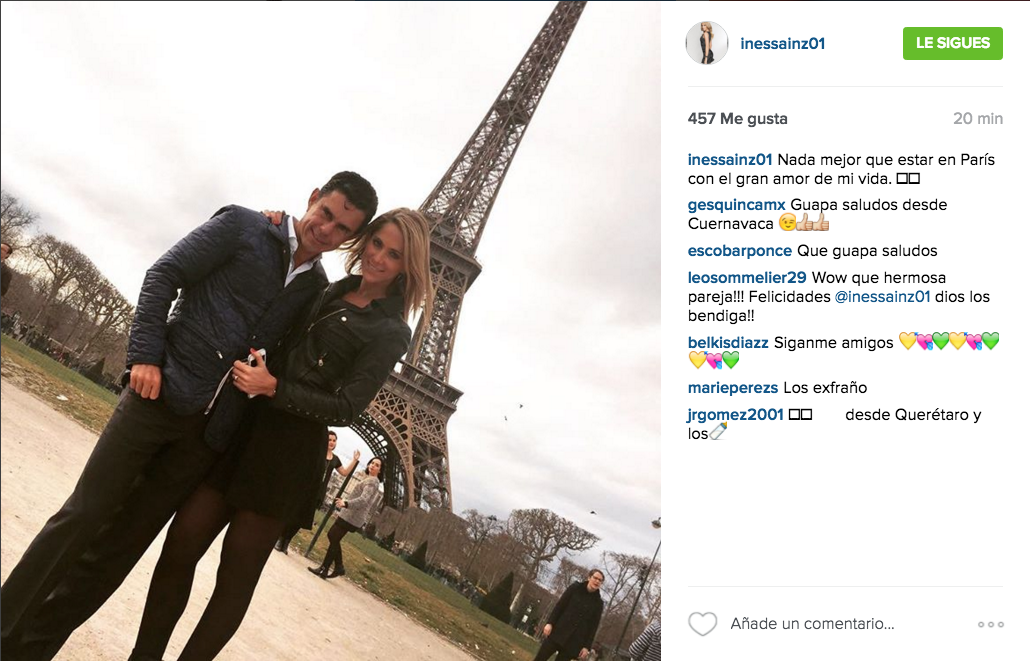
Task: Click the thumbs-up emoji in gesquincamx comment
Action: 813,223
